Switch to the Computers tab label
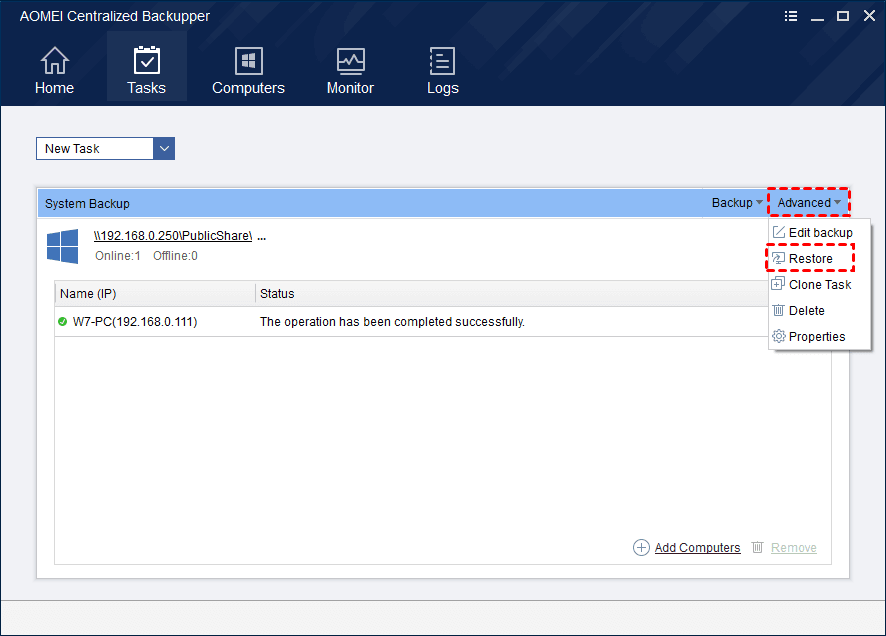The image size is (886, 636). (248, 88)
